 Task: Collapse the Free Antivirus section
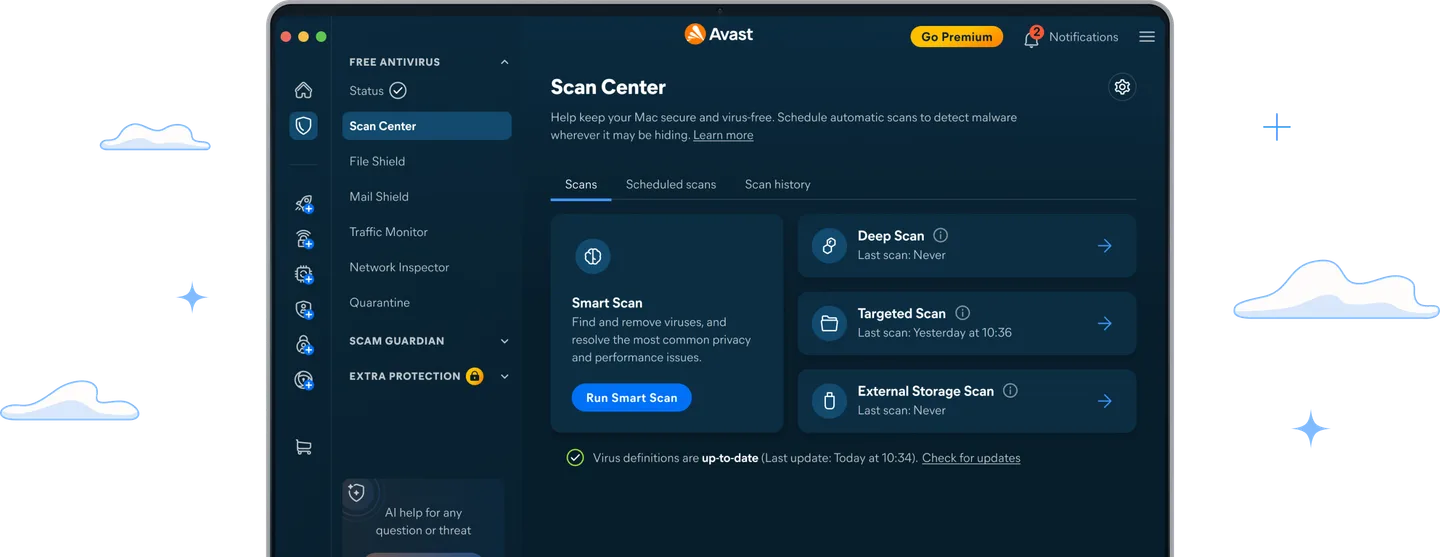coord(504,62)
